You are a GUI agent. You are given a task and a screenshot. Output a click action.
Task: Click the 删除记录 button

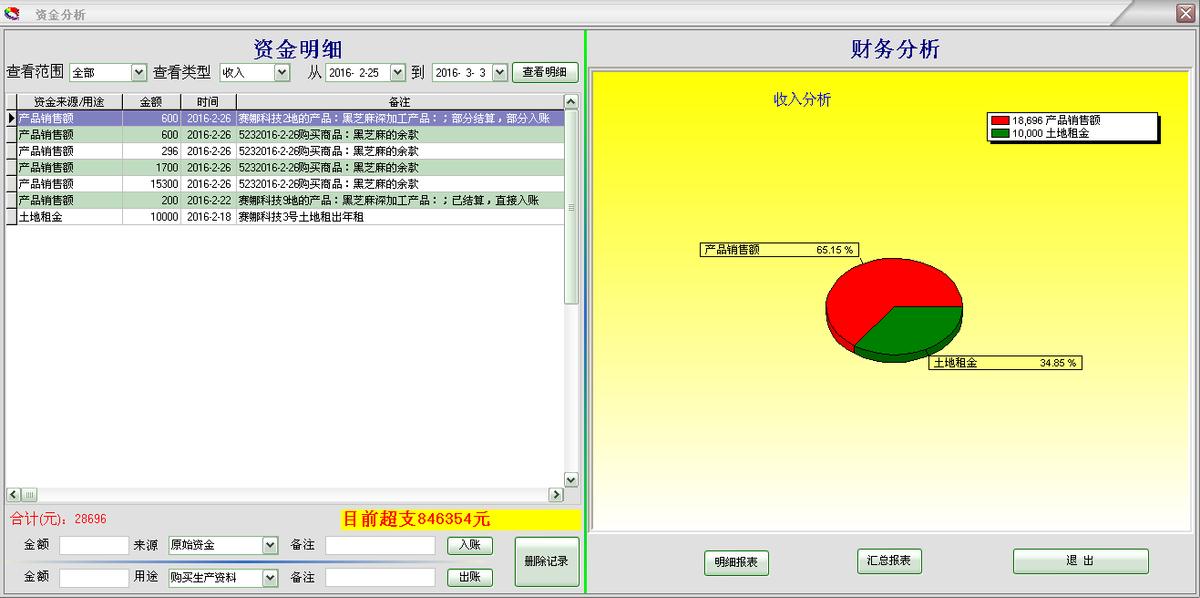546,560
